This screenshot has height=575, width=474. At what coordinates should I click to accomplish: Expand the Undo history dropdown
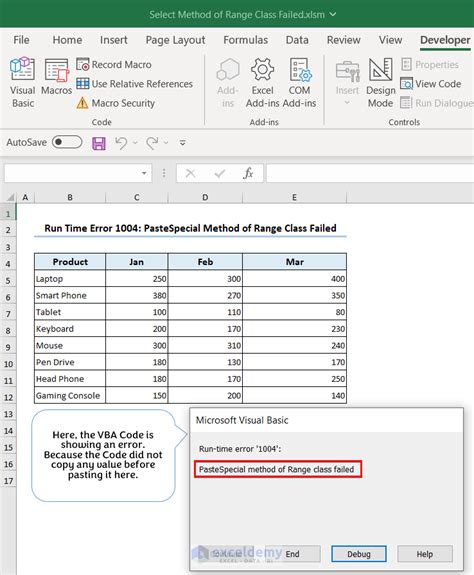point(135,143)
